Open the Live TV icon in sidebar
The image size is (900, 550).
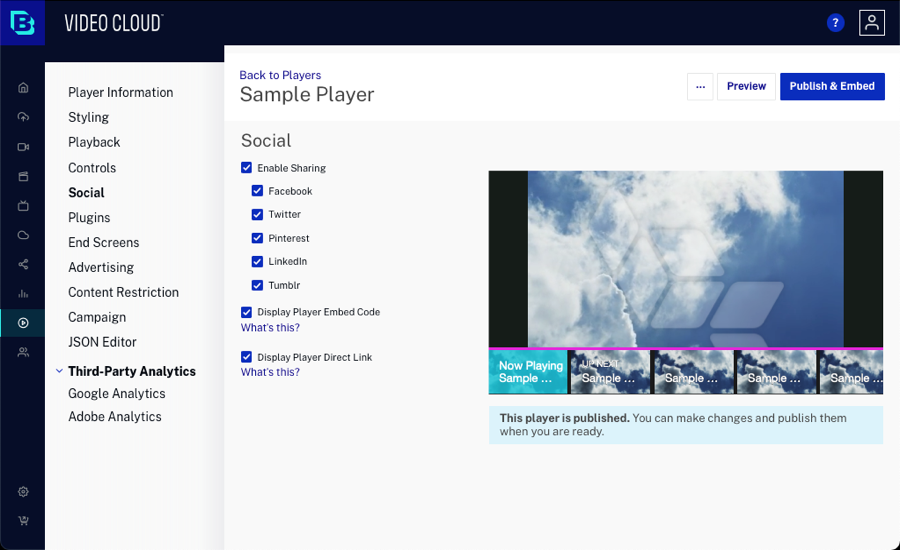[x=23, y=206]
